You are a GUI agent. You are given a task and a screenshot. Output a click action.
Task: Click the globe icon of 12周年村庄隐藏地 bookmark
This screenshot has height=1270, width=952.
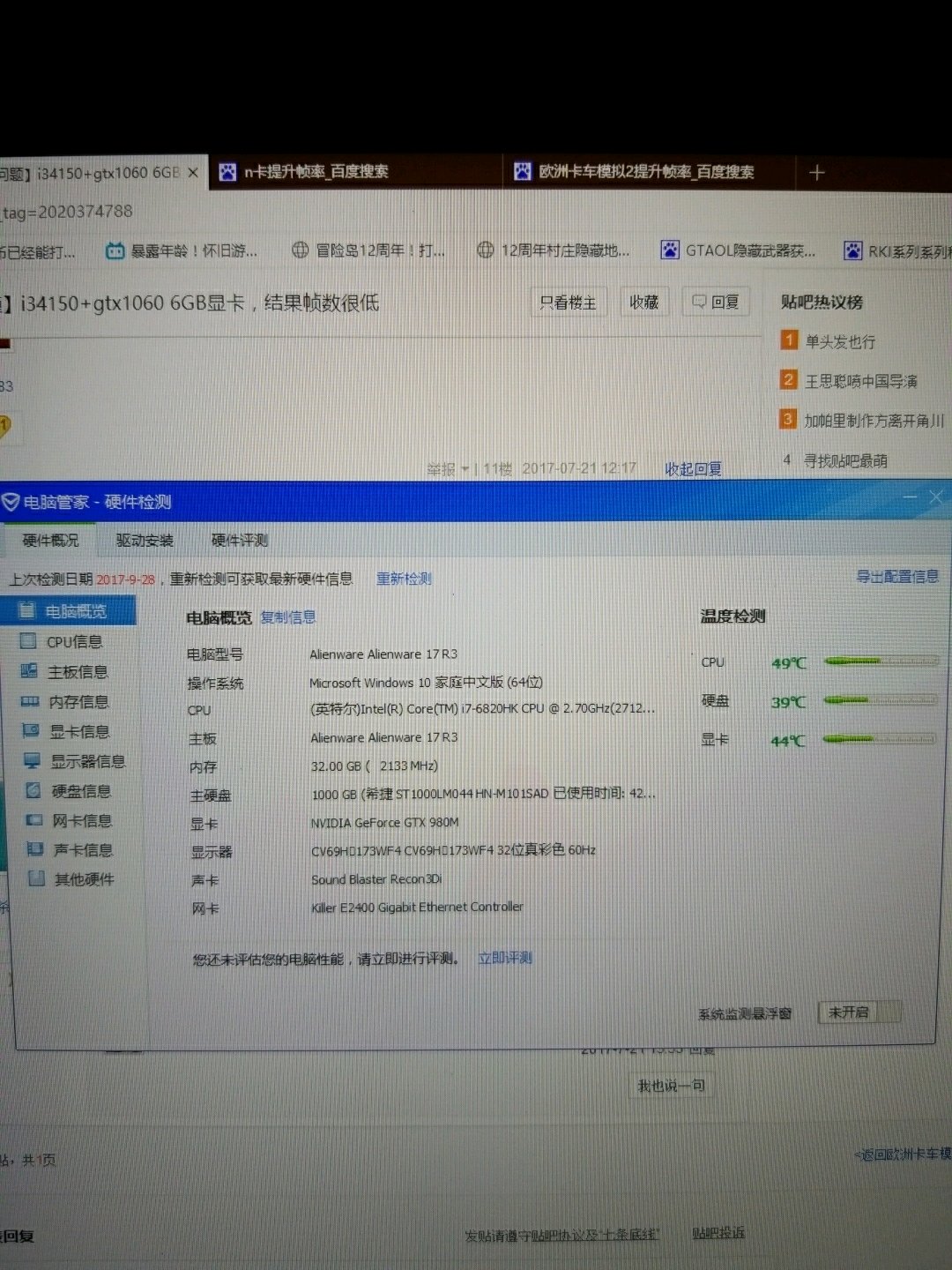tap(485, 250)
